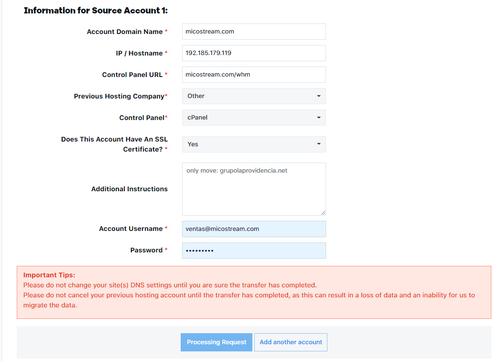Grab the textarea resize handle corner
Image resolution: width=500 pixels, height=361 pixels.
(323, 213)
